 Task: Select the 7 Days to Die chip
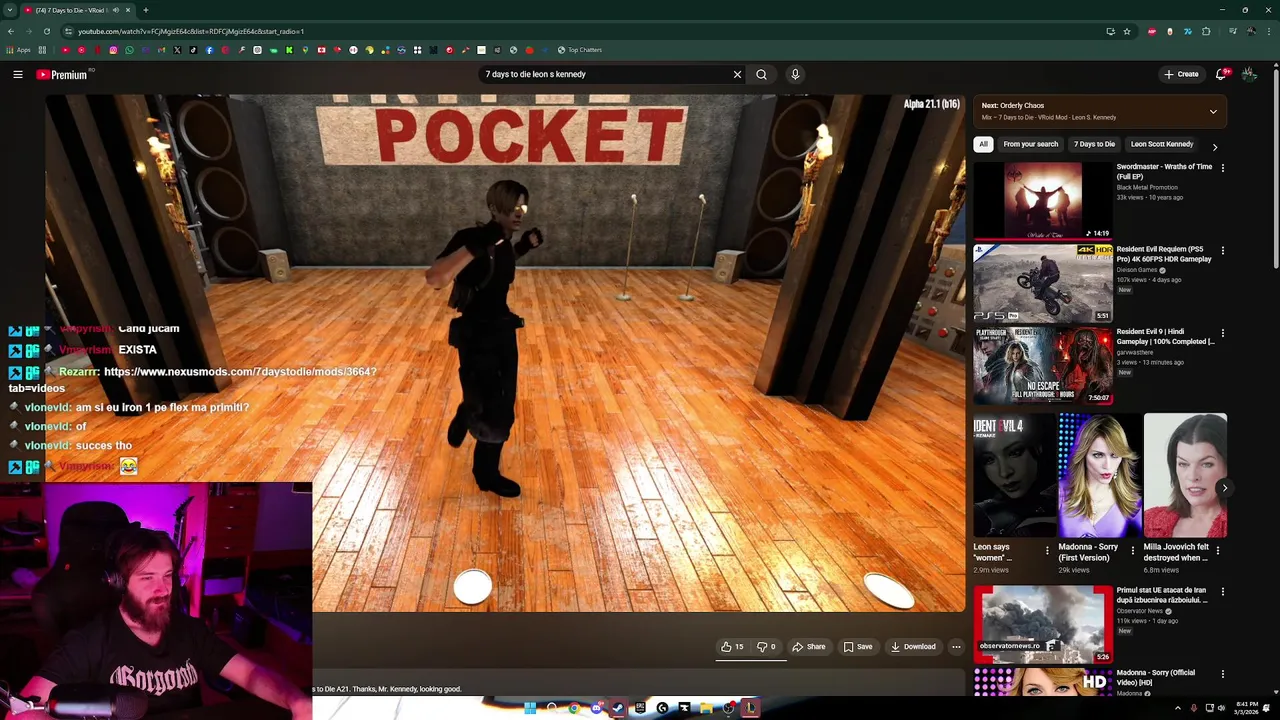(x=1094, y=144)
